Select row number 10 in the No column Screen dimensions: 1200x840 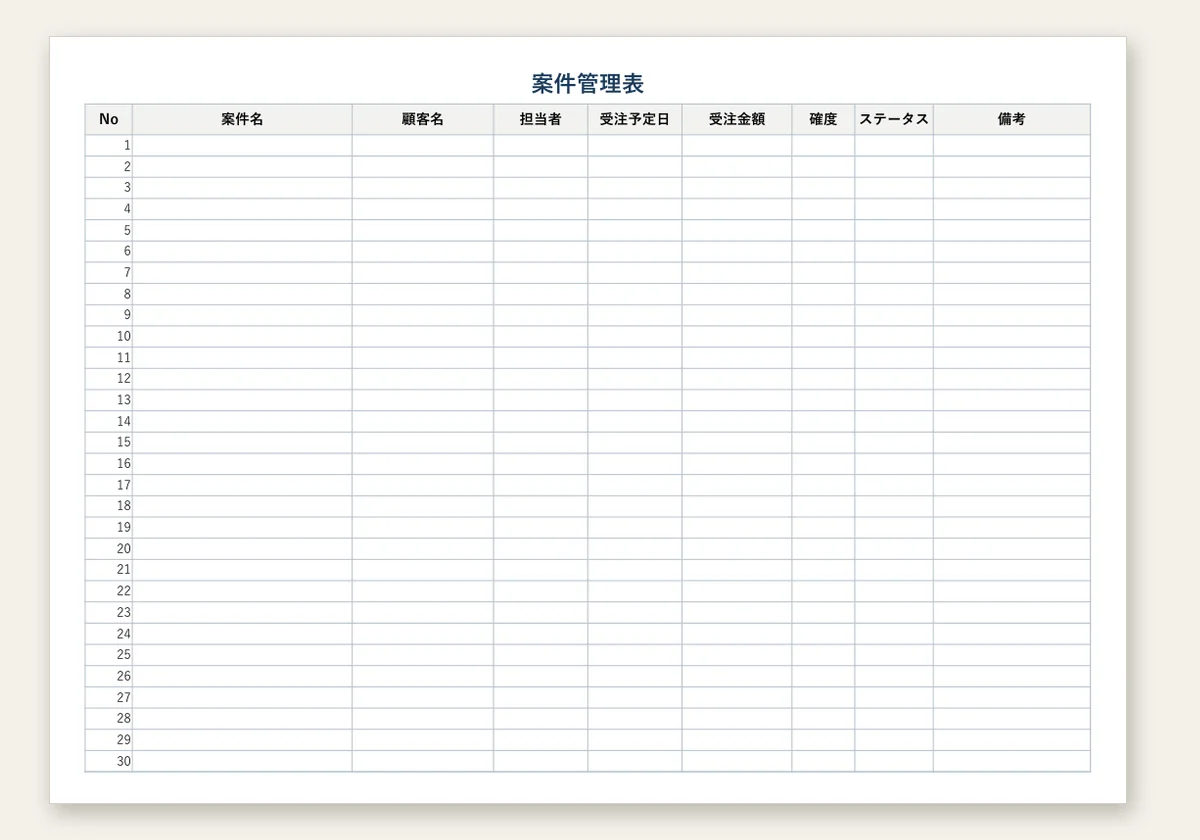tap(109, 337)
